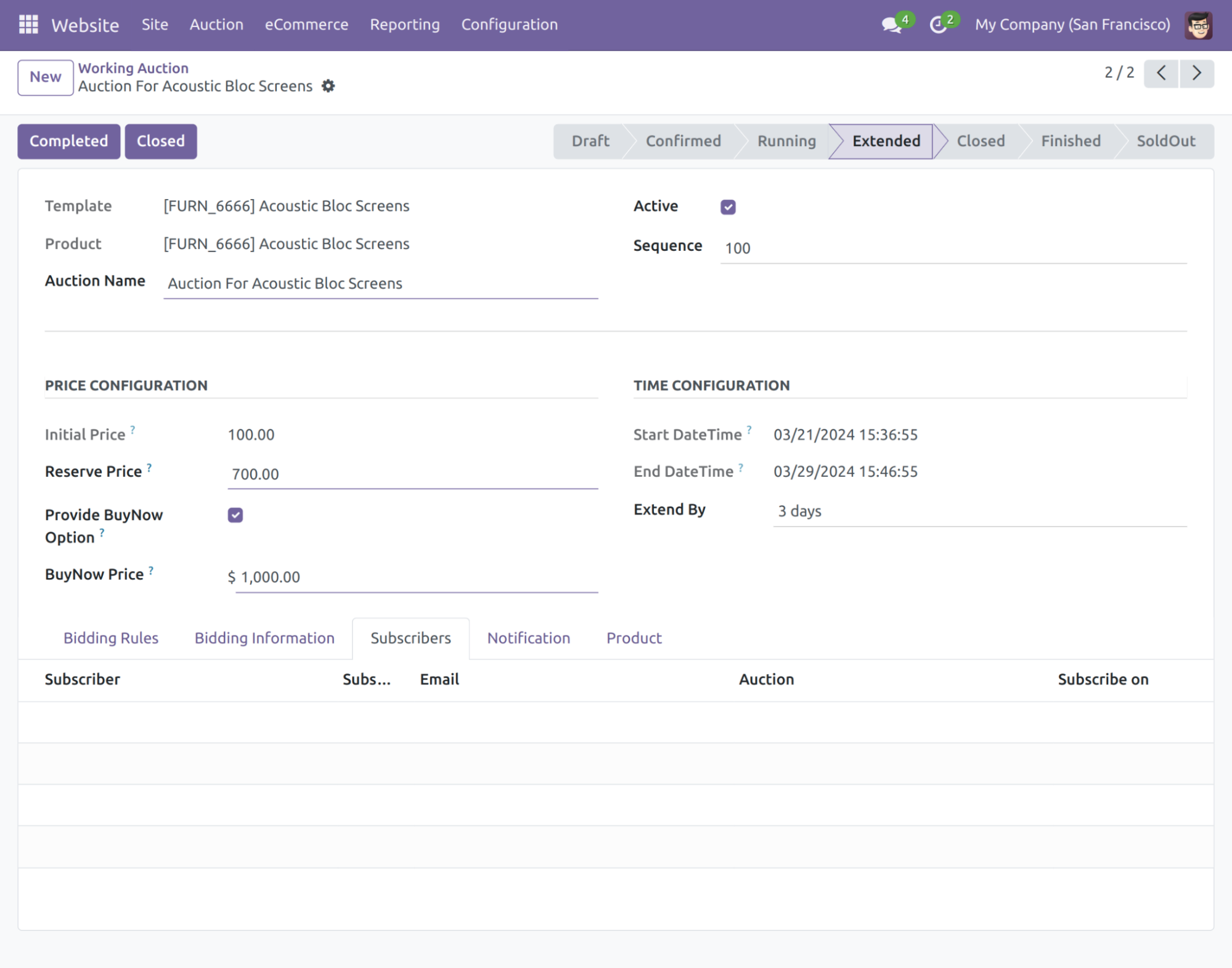Follow the Working Auction breadcrumb link
Viewport: 1232px width, 968px height.
(x=133, y=68)
